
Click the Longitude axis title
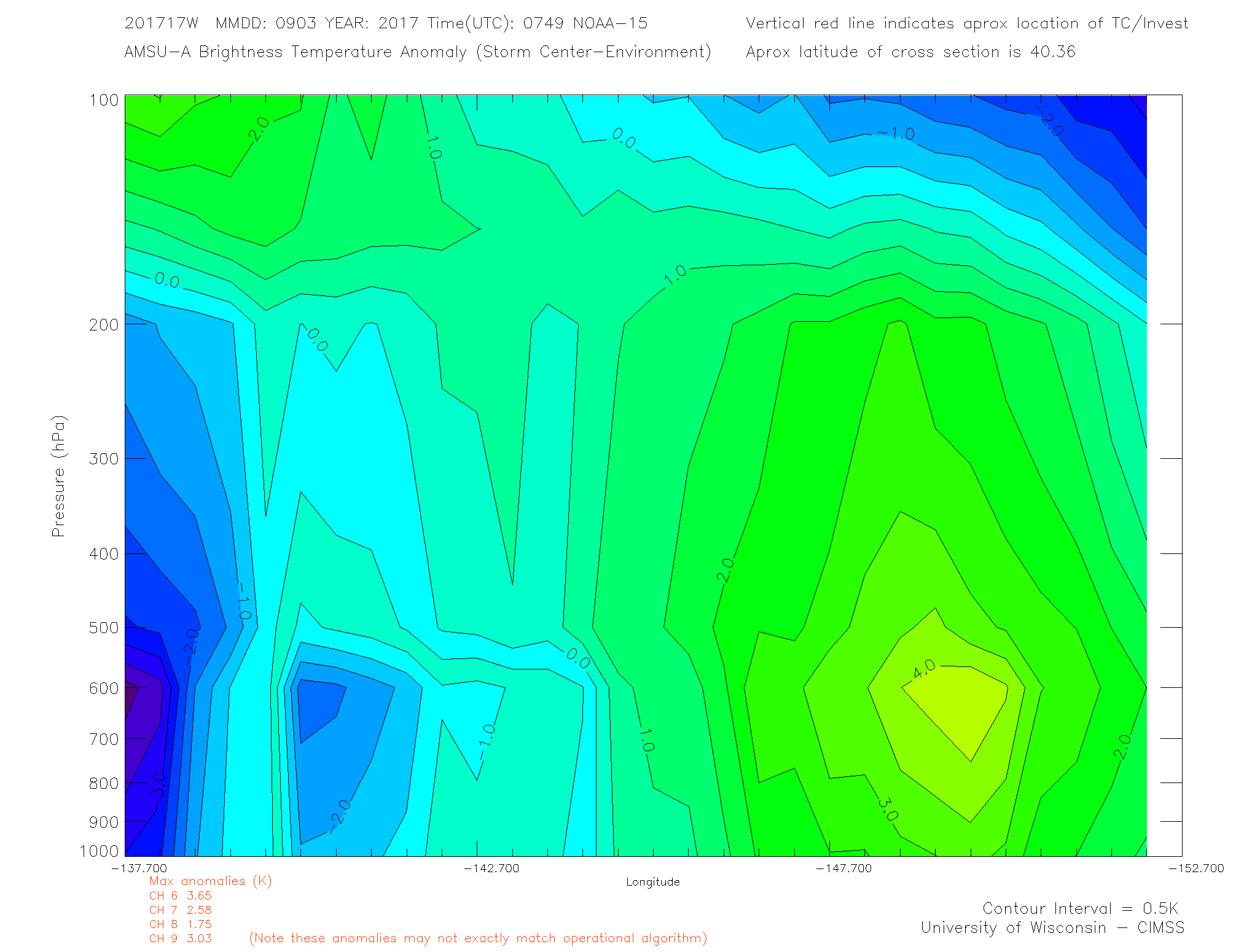pos(652,882)
